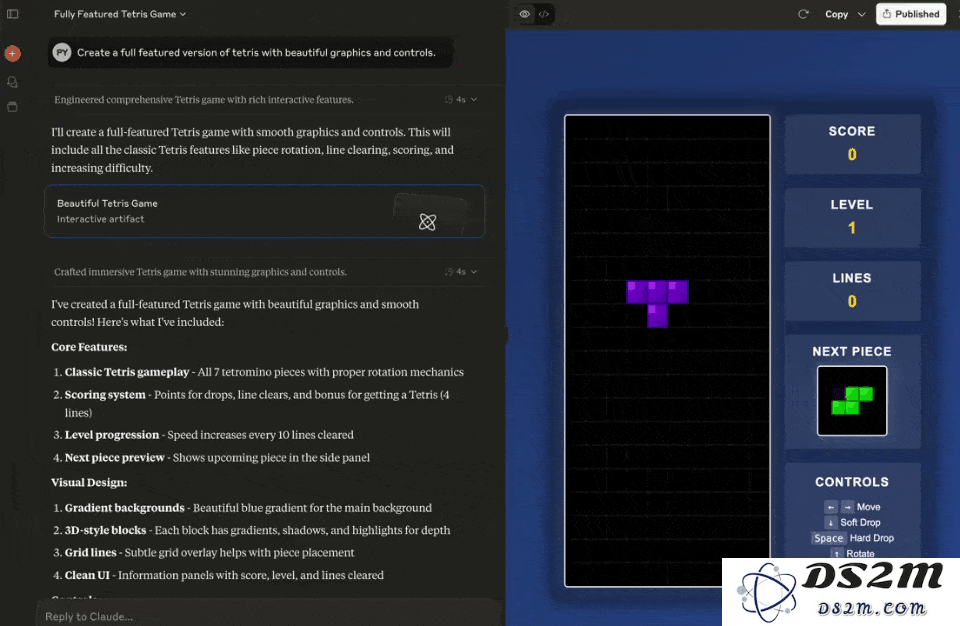
Task: Click the LEVEL panel label
Action: [852, 205]
